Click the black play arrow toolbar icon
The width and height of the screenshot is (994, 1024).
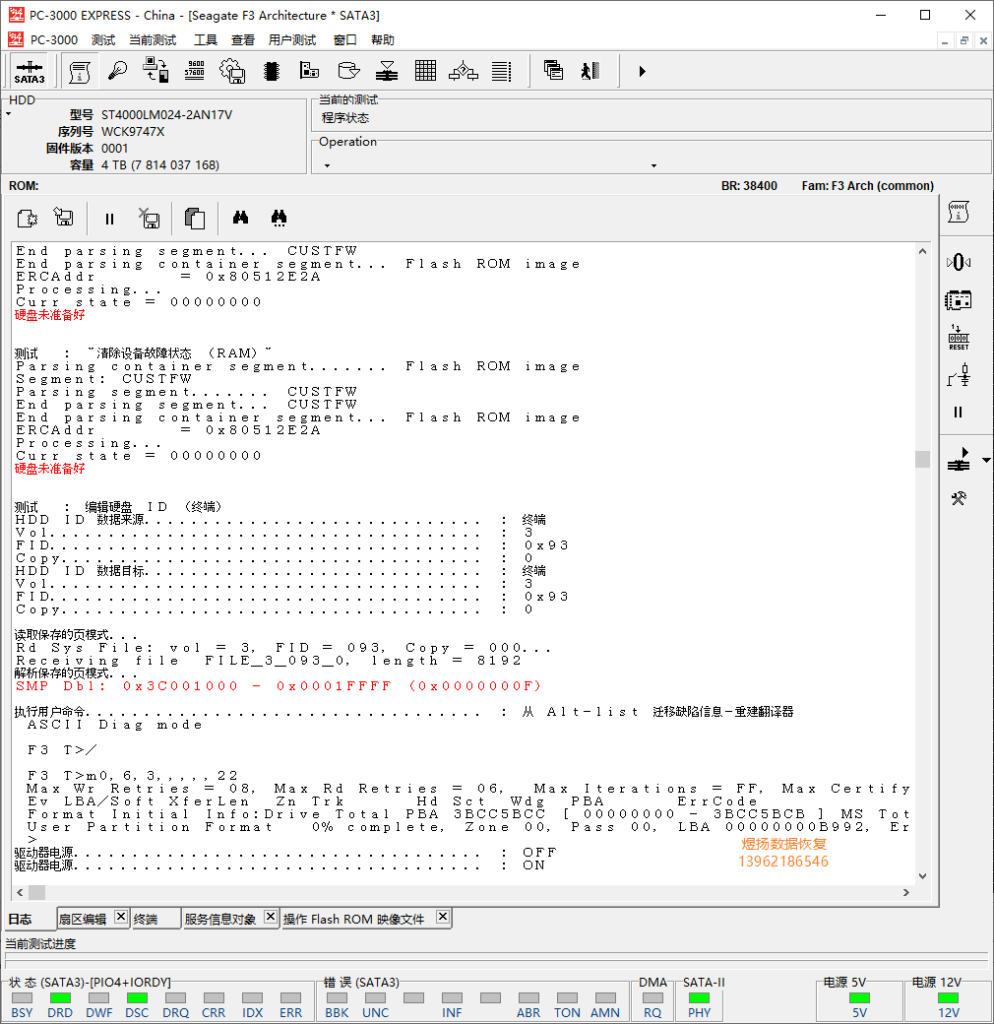coord(642,71)
